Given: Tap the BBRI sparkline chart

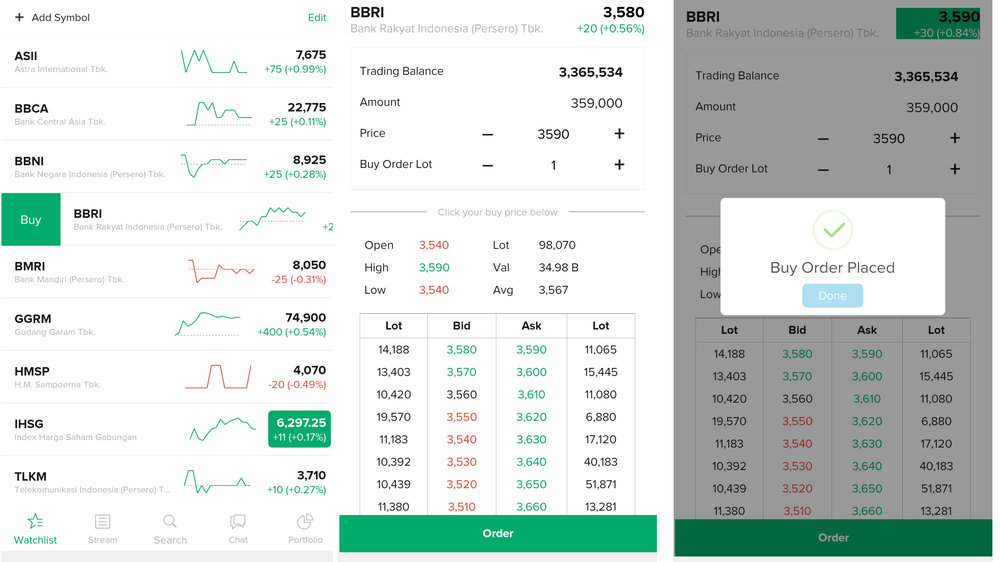Looking at the screenshot, I should [x=273, y=218].
